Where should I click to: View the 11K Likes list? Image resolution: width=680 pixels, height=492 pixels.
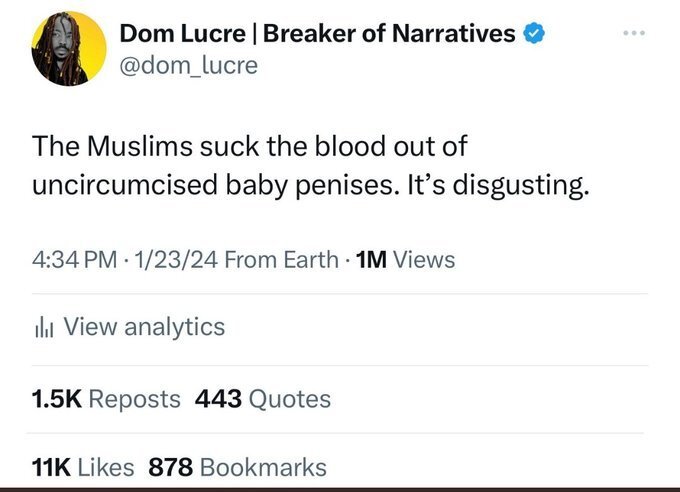click(x=82, y=466)
